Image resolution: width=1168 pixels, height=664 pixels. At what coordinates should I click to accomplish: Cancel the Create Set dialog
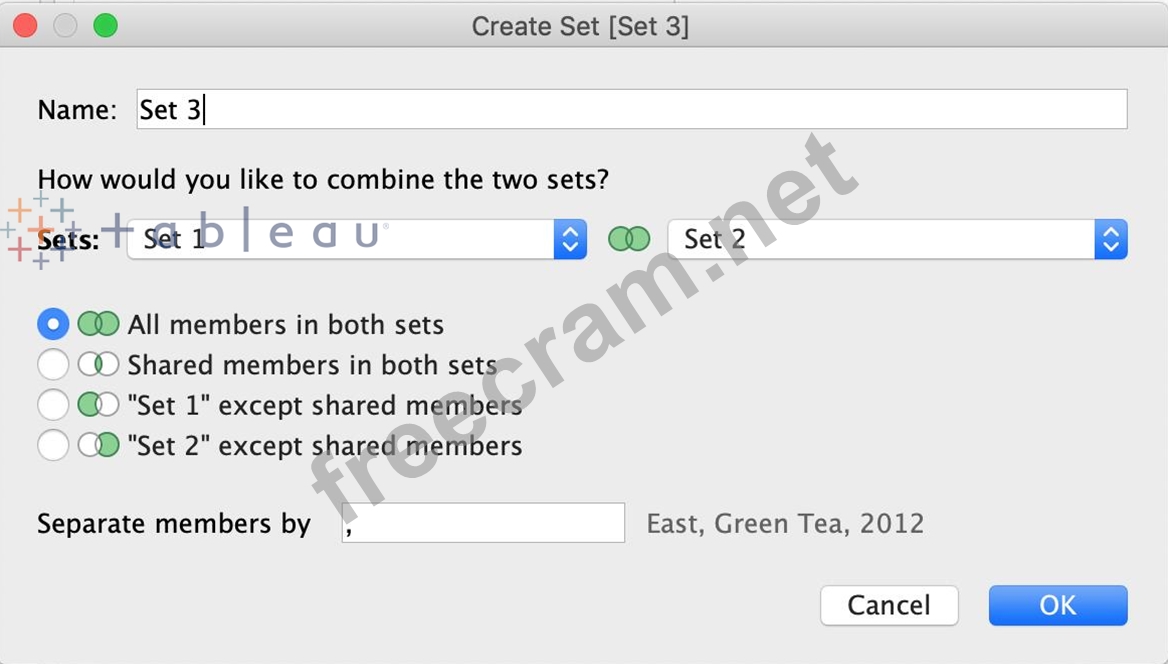click(889, 605)
